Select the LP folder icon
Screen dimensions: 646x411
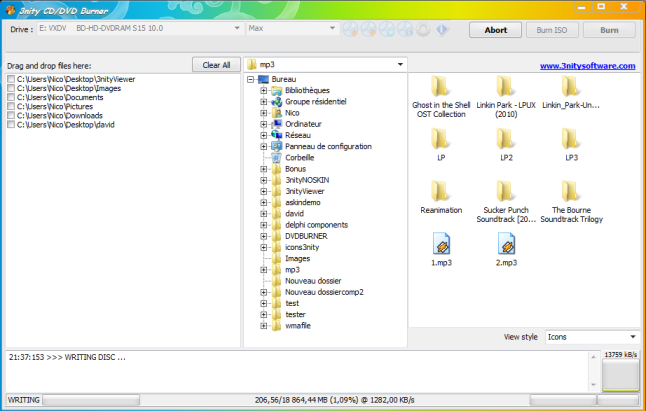(441, 139)
